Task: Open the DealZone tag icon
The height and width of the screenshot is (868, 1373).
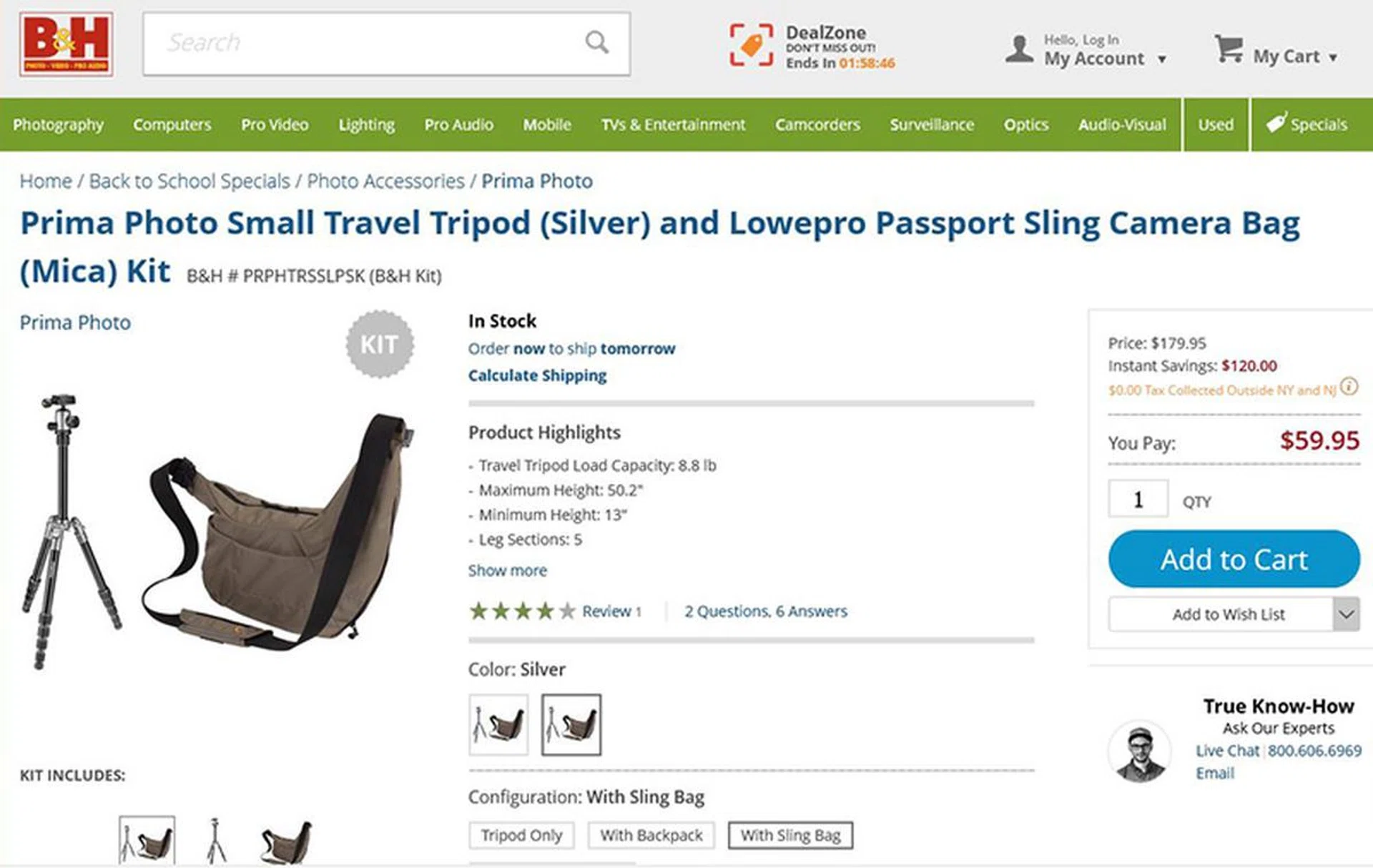Action: (x=751, y=45)
